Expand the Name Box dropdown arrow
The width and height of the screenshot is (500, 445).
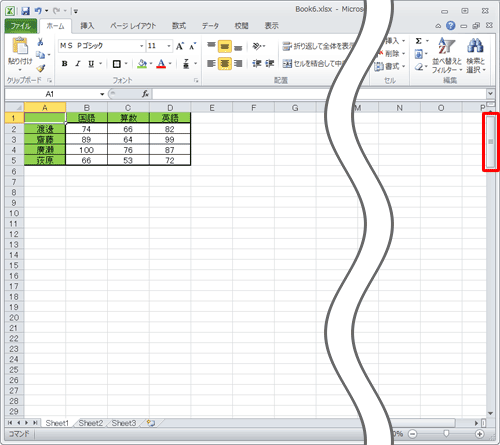pyautogui.click(x=102, y=94)
